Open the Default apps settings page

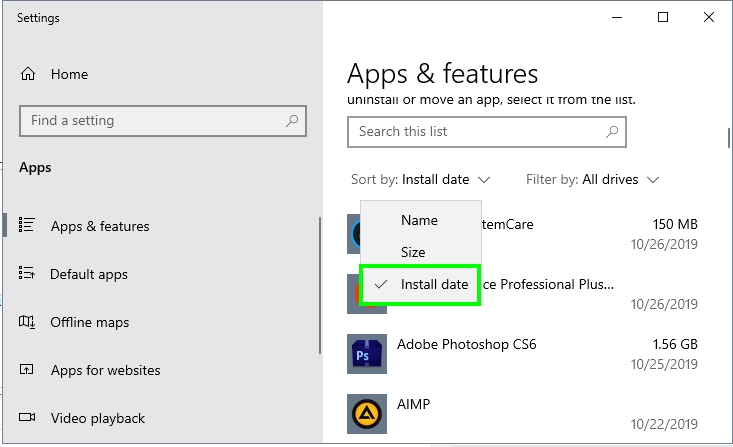[89, 274]
